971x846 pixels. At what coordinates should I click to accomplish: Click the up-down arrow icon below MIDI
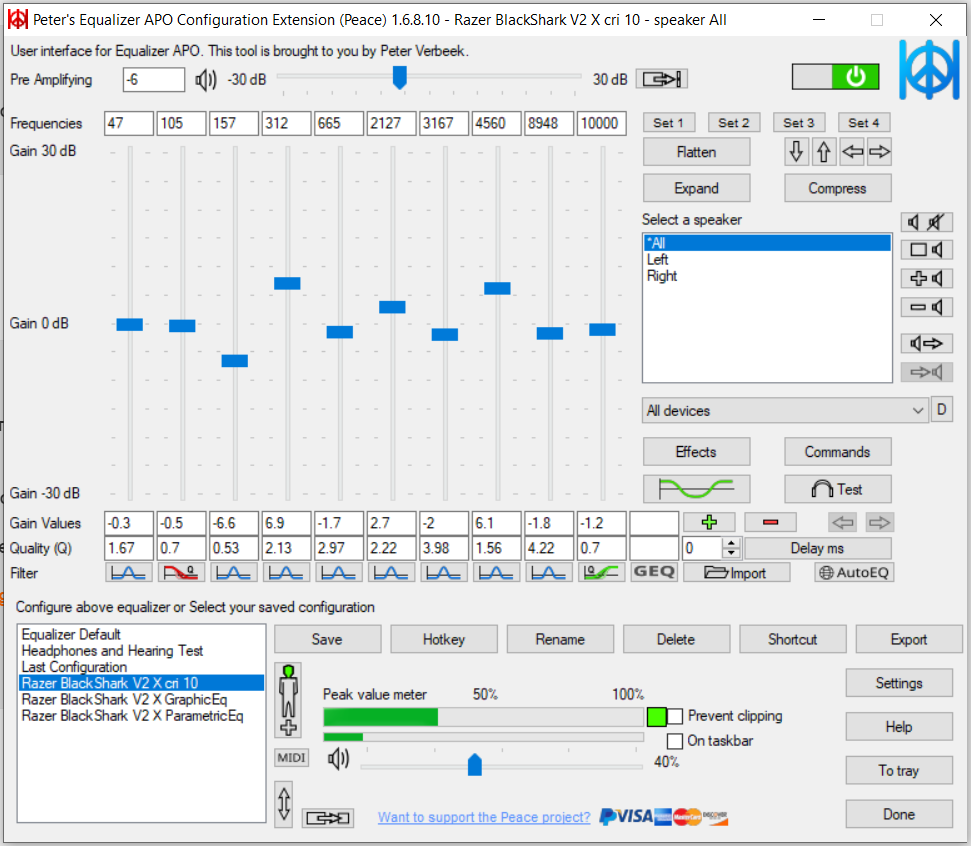coord(284,804)
